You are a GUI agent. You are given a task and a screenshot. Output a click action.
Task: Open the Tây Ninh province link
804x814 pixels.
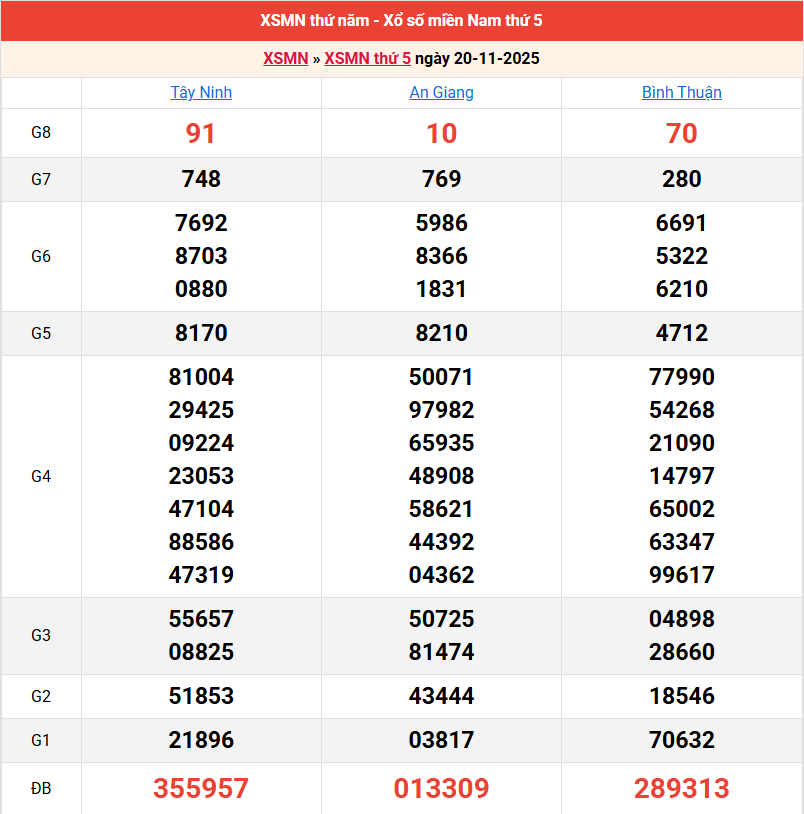point(201,93)
